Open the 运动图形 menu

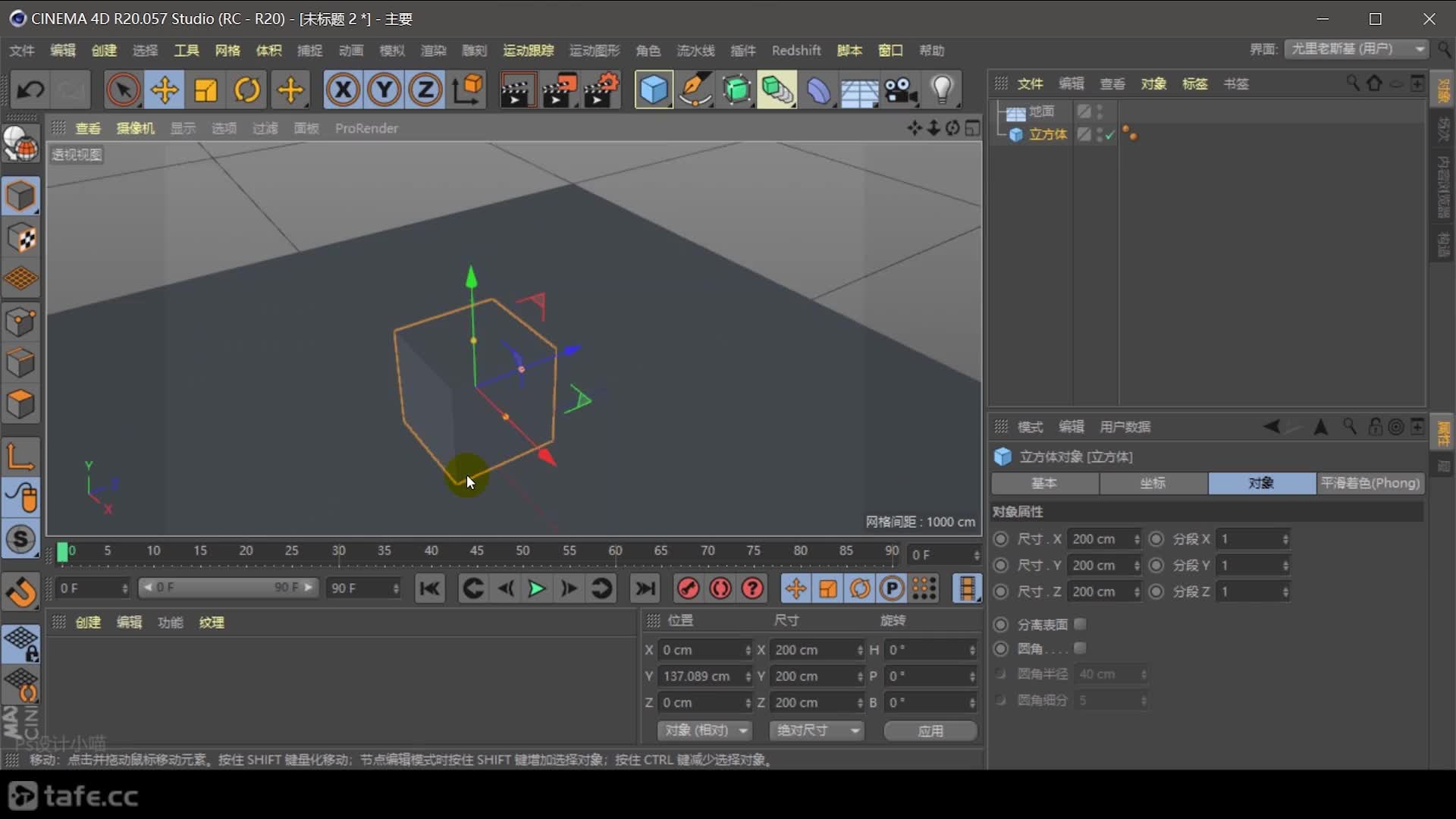coord(595,50)
